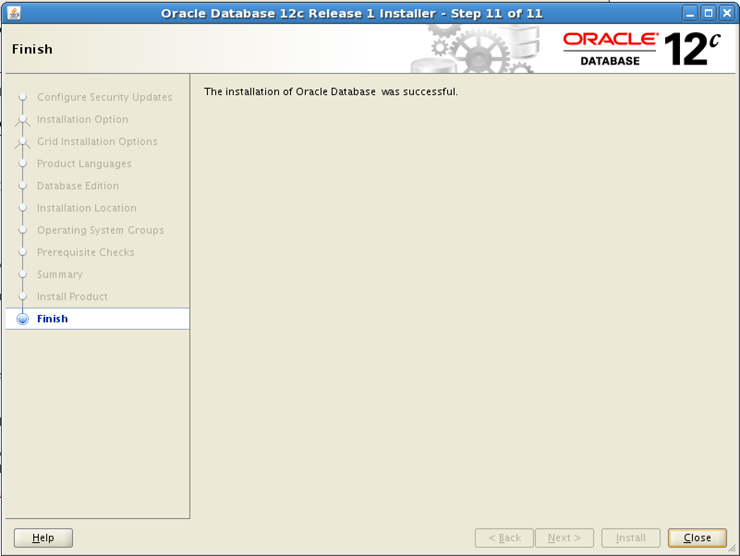Click the installation successful message text
This screenshot has height=556, width=740.
(331, 92)
